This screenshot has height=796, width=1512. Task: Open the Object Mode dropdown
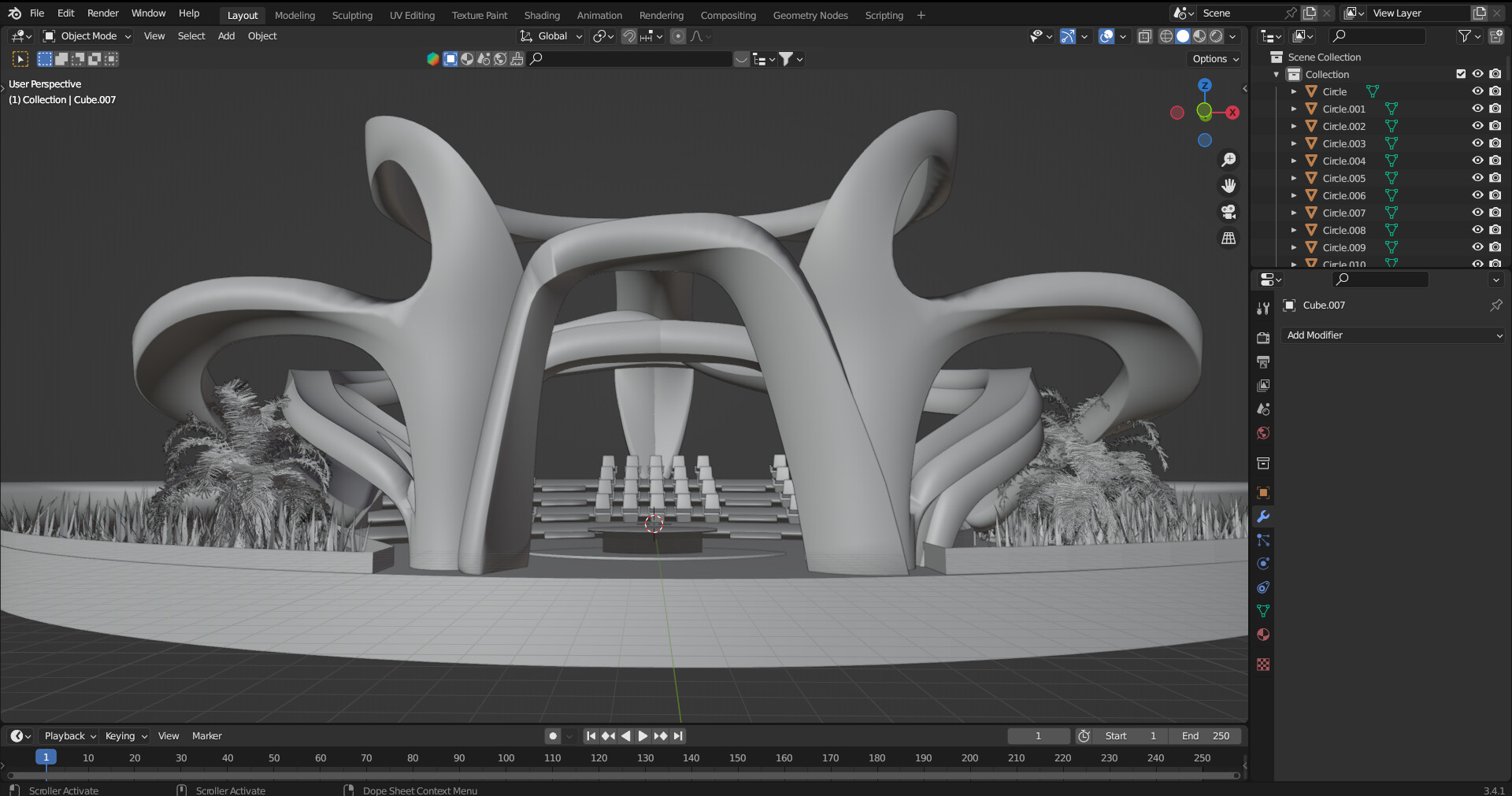pyautogui.click(x=87, y=36)
